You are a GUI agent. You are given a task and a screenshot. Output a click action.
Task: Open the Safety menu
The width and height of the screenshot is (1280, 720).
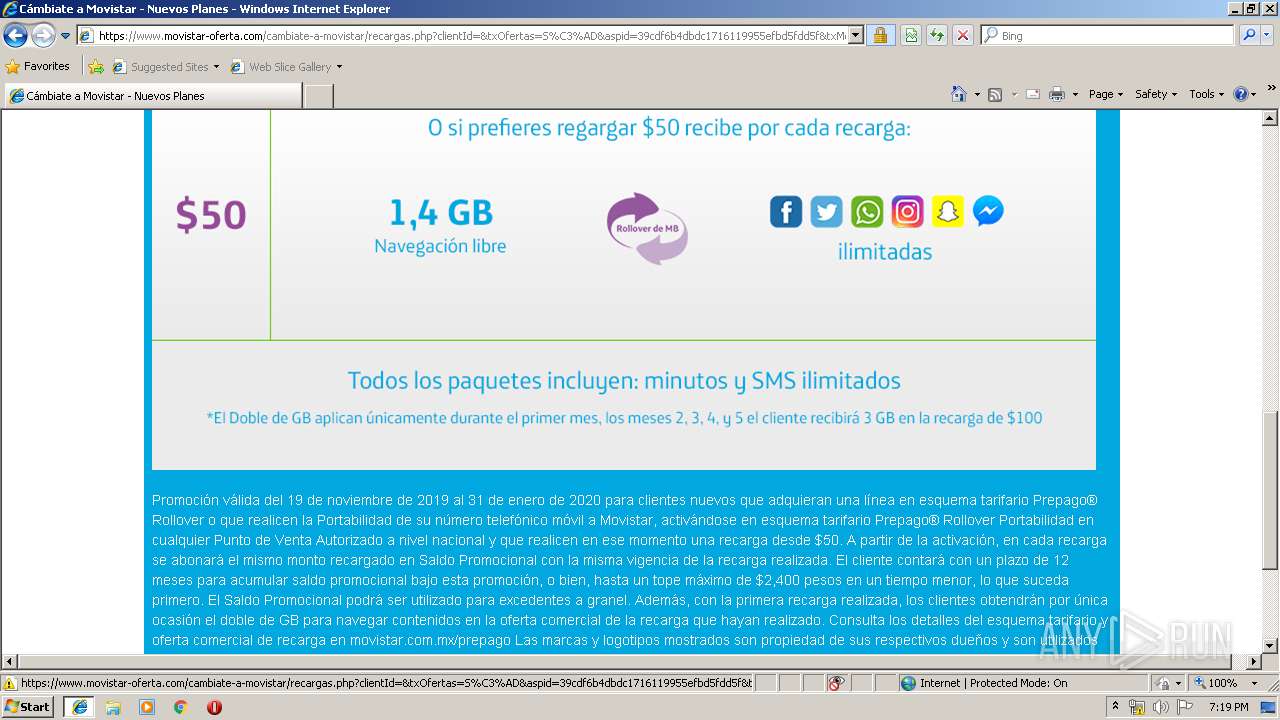pos(1156,94)
